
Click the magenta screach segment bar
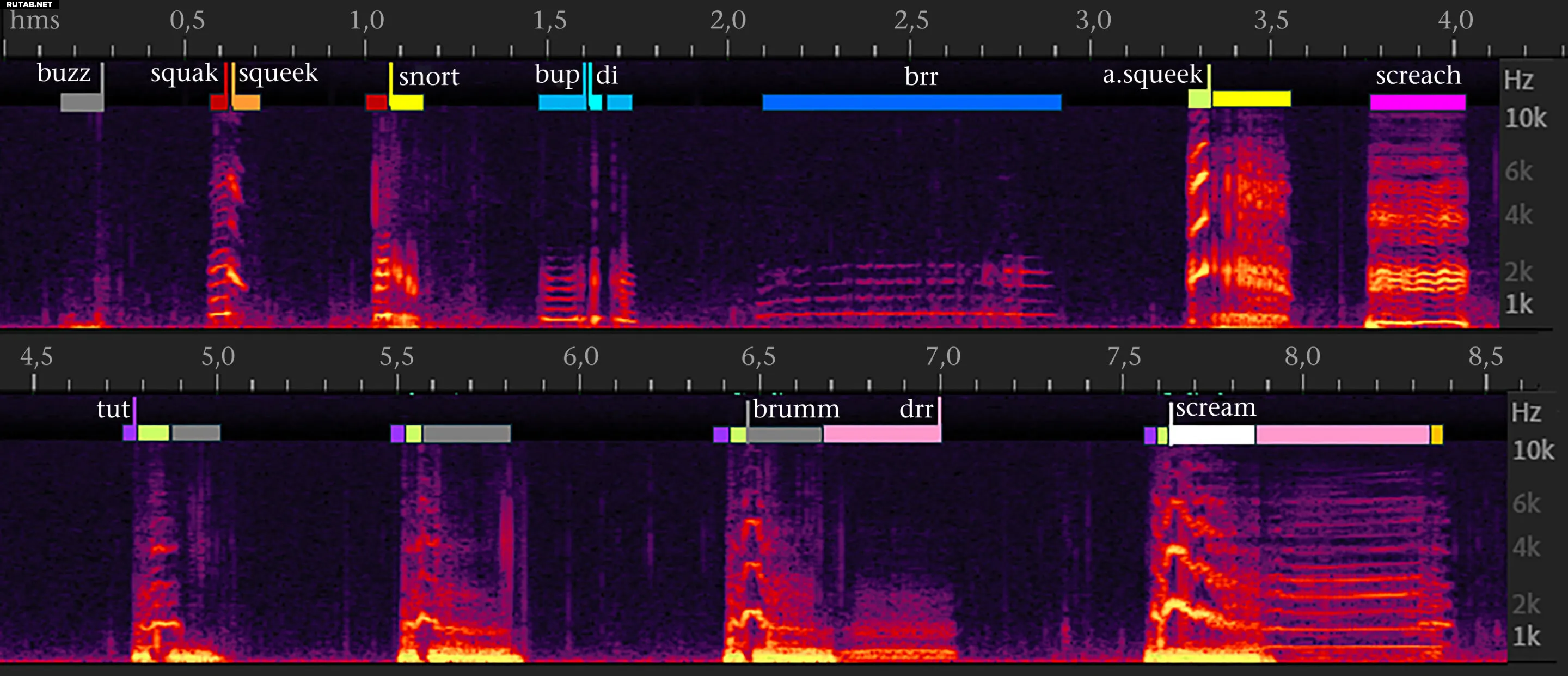(1417, 102)
